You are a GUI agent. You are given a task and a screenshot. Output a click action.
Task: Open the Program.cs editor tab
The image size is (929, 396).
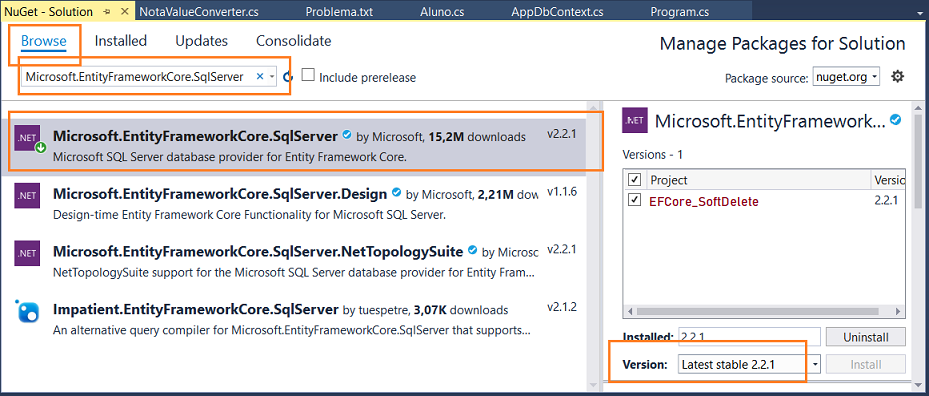[680, 12]
